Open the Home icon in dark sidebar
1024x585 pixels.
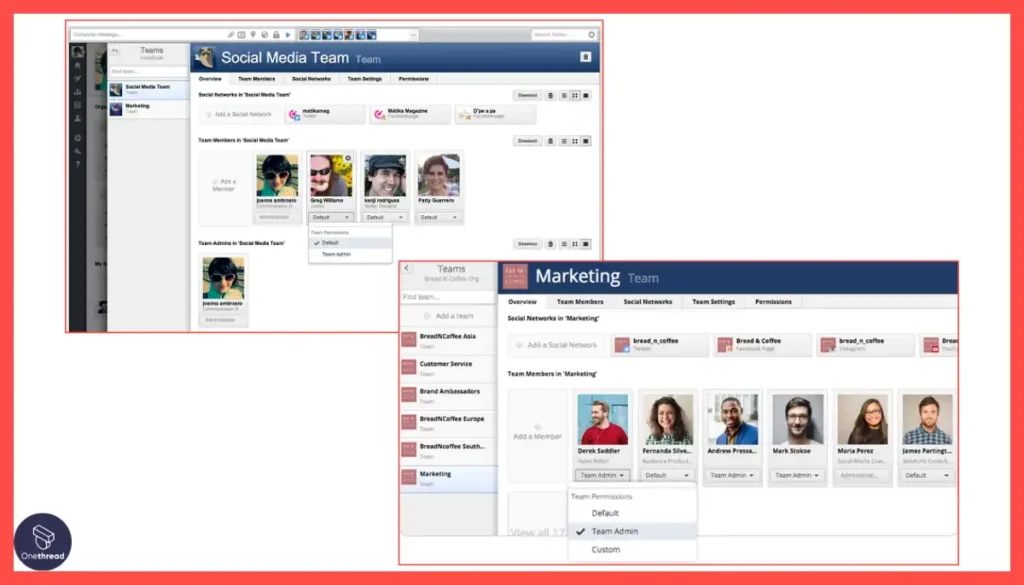[78, 65]
